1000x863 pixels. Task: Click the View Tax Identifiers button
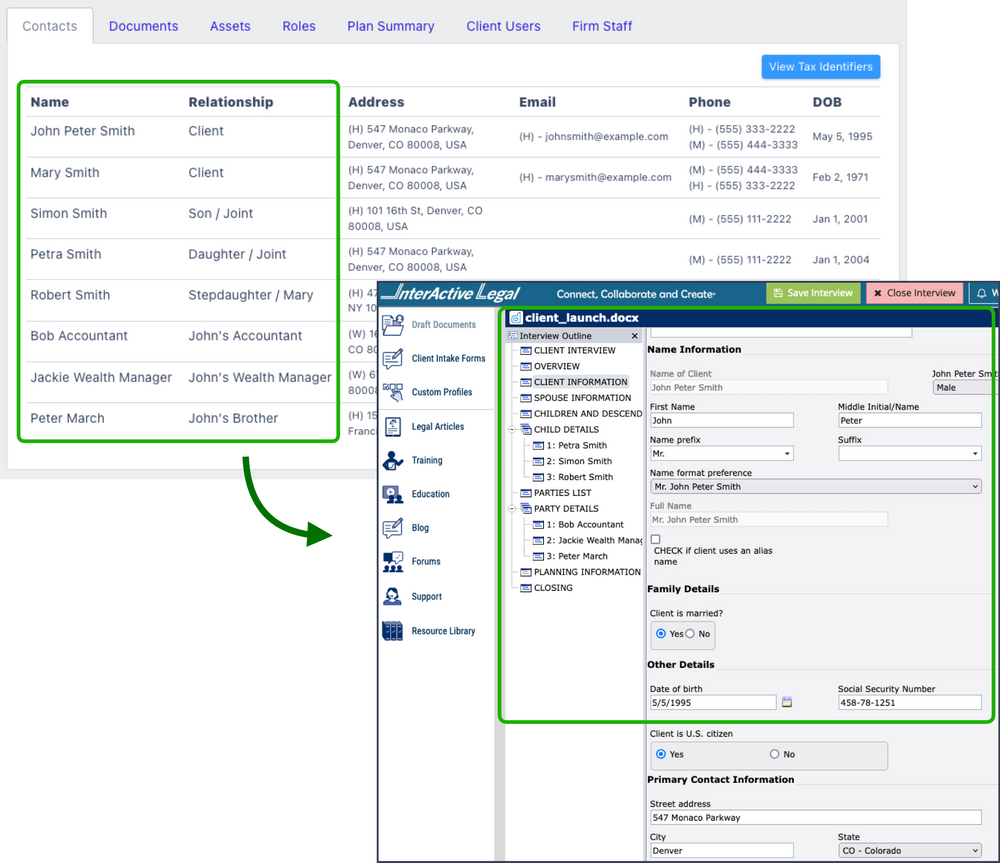[x=820, y=66]
